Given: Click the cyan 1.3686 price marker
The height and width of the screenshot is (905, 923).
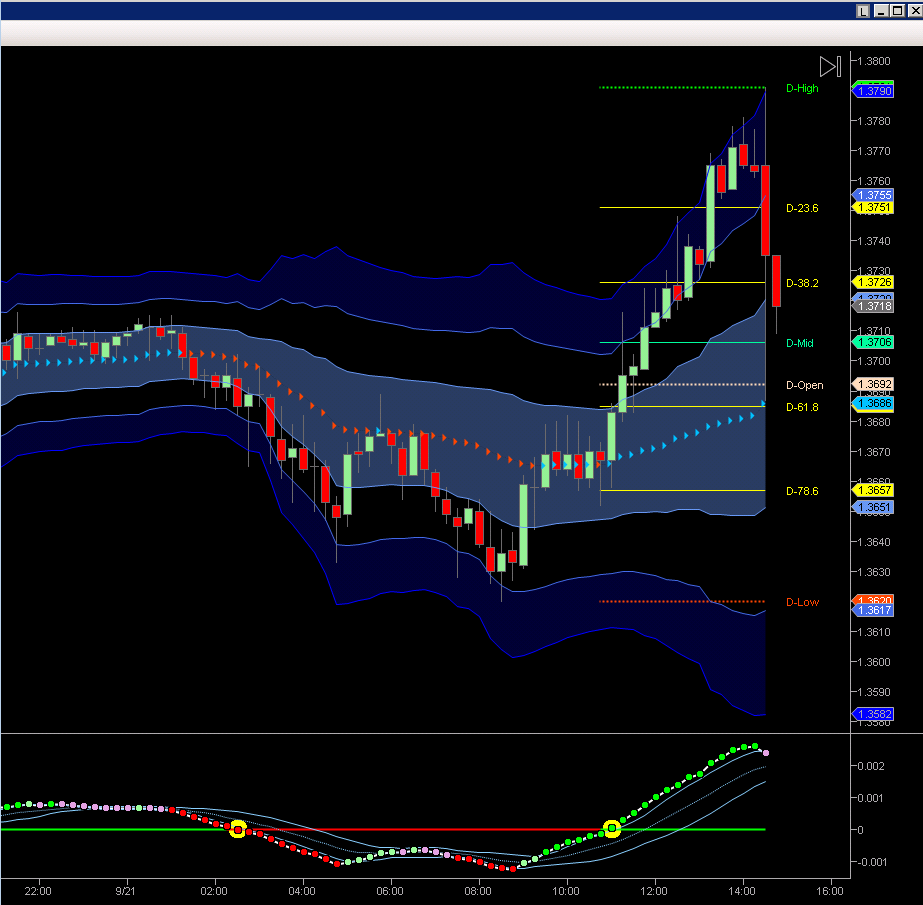Looking at the screenshot, I should coord(874,403).
